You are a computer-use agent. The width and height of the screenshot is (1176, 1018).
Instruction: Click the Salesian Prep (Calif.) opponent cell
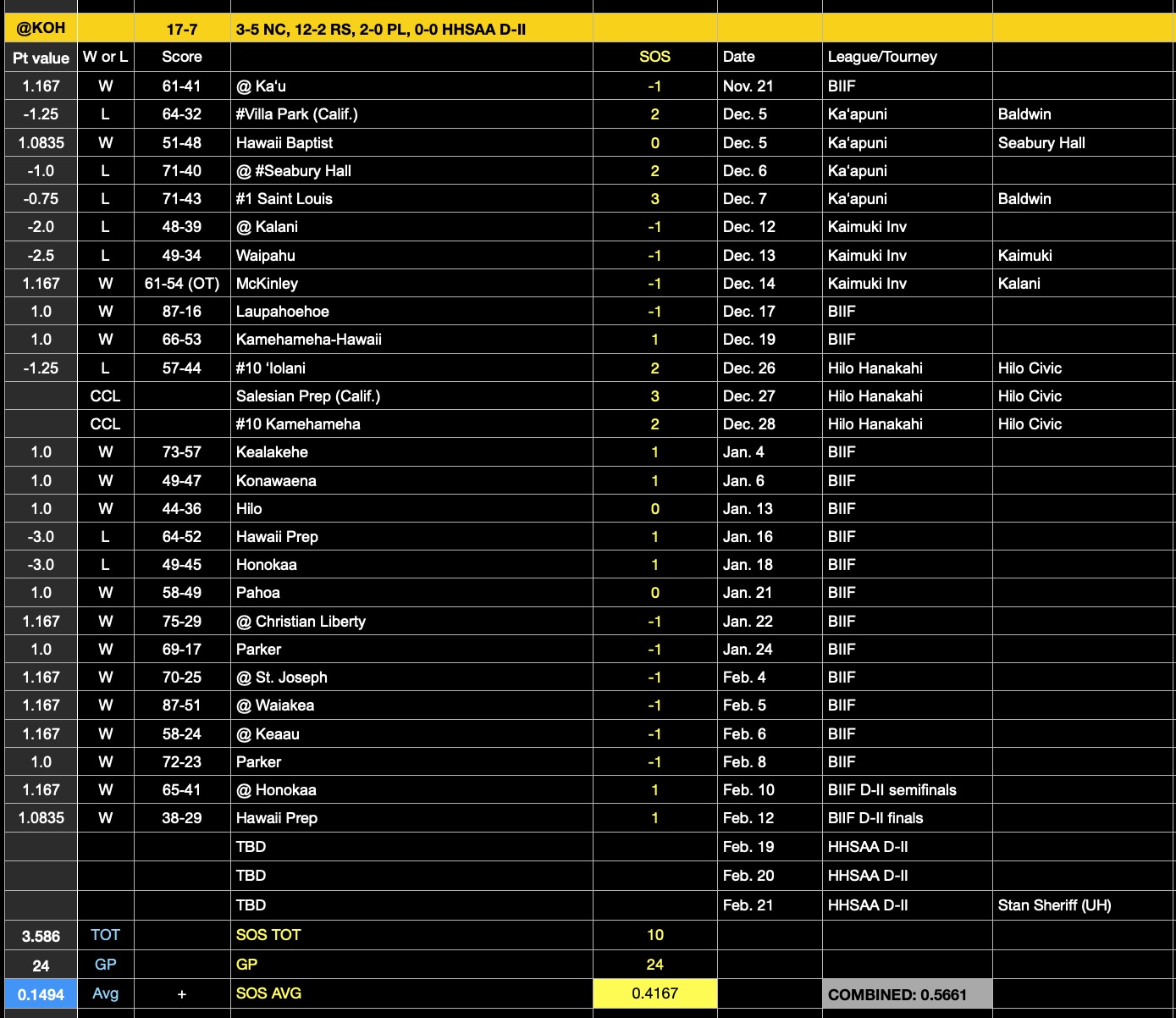tap(308, 396)
